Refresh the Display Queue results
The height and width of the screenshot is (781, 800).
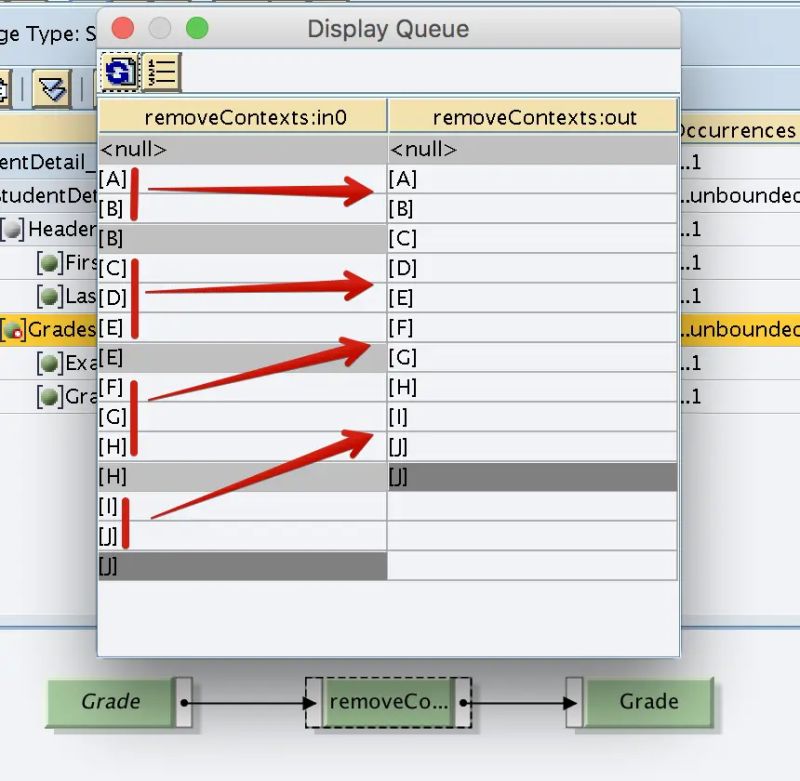point(119,71)
